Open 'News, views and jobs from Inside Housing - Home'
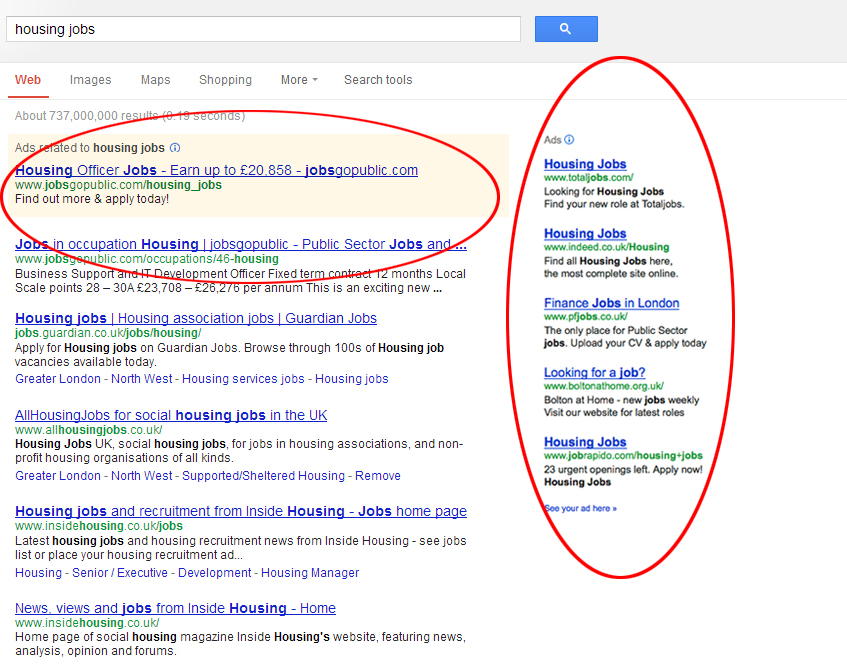This screenshot has height=665, width=847. click(175, 608)
